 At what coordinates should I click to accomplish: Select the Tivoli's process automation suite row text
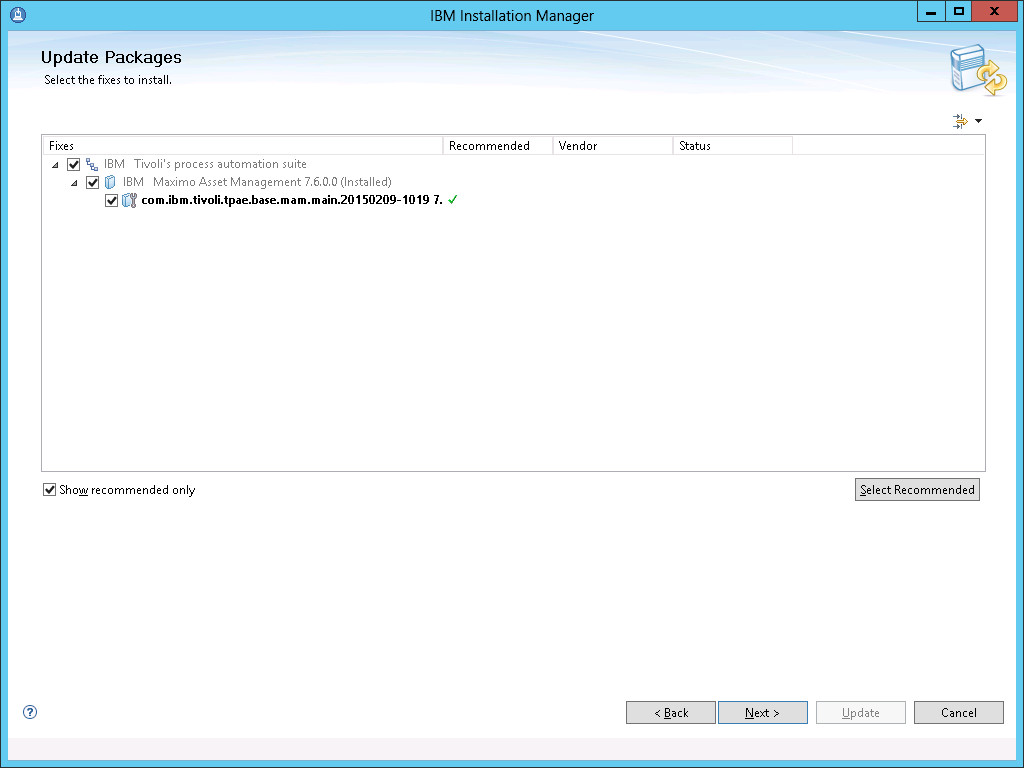(x=205, y=164)
